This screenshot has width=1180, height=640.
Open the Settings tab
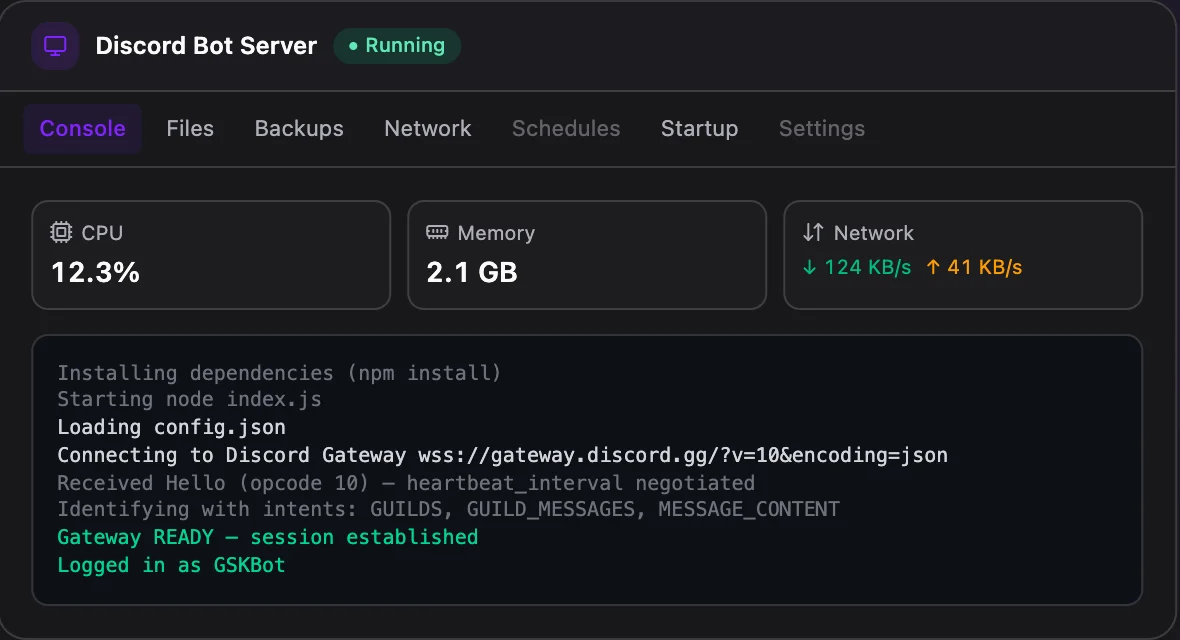click(822, 129)
